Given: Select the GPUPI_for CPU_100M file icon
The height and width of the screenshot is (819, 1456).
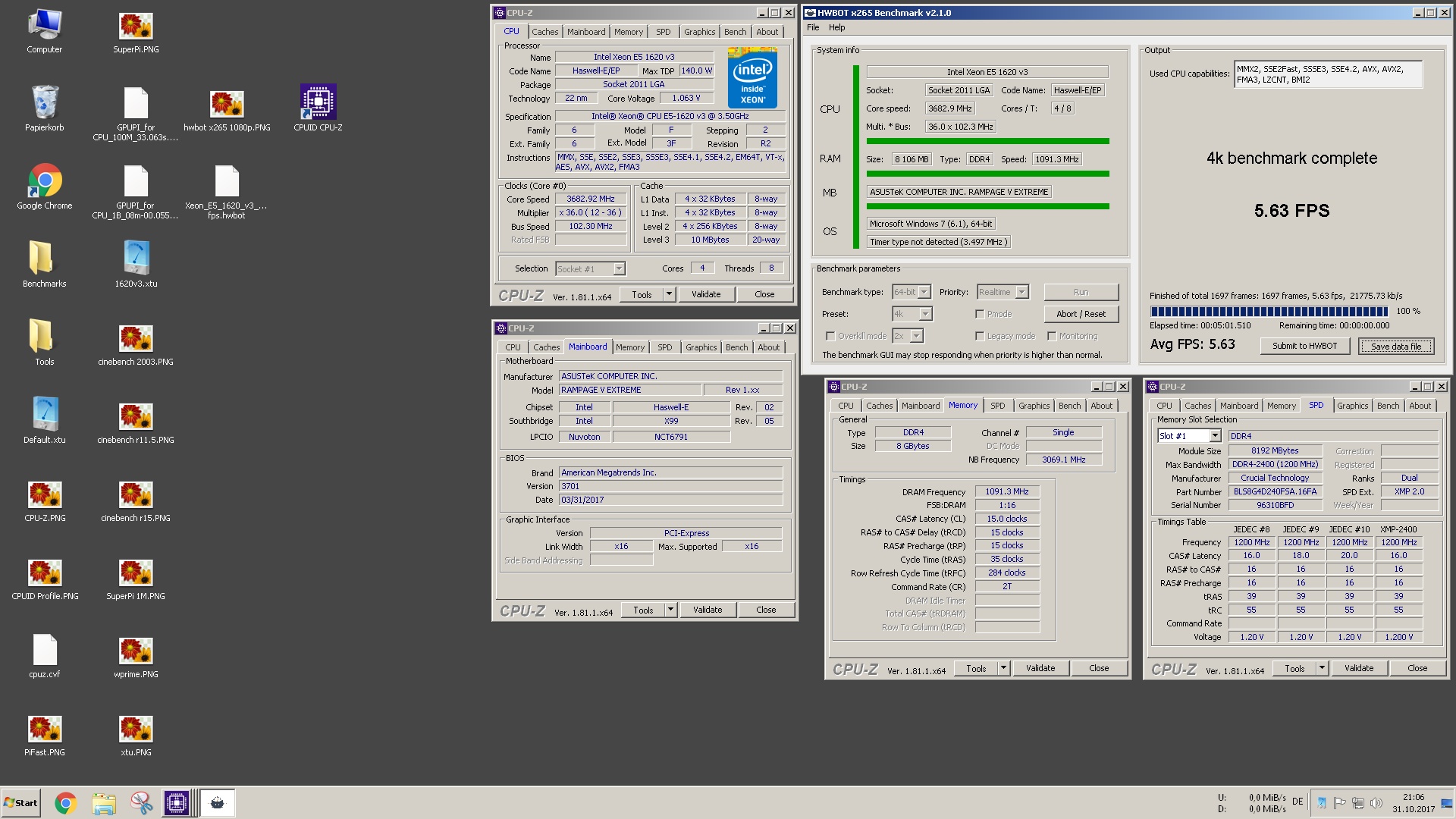Looking at the screenshot, I should click(x=136, y=114).
